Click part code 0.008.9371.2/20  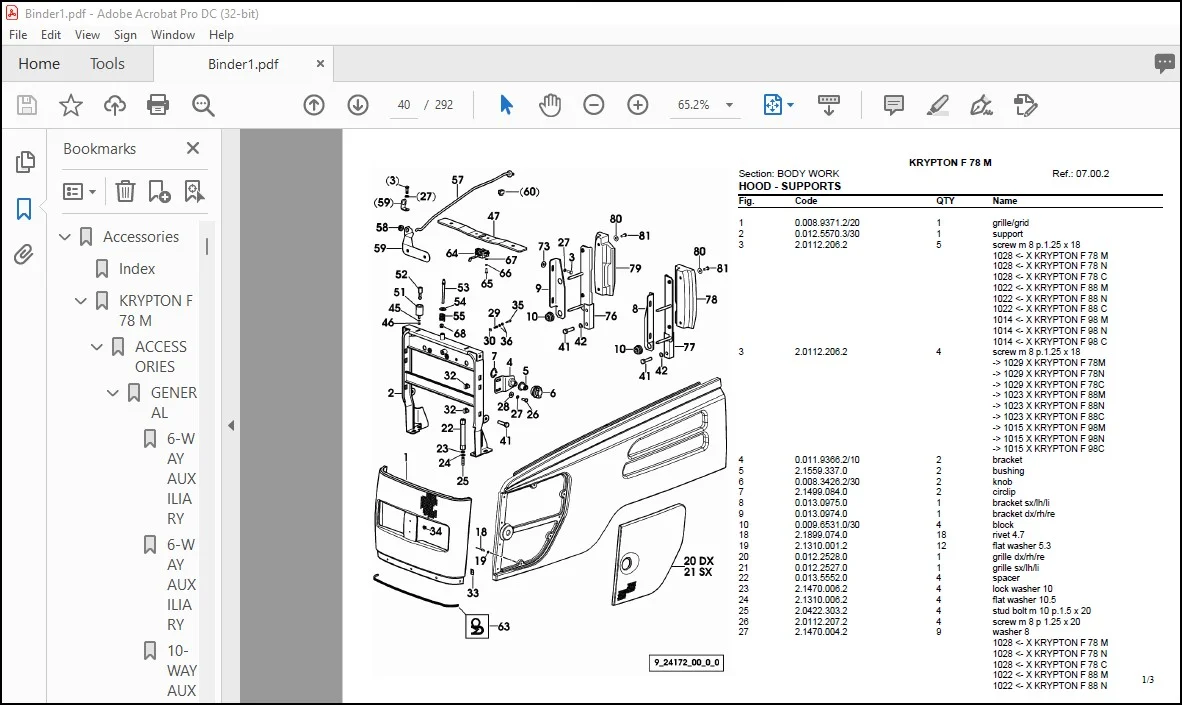click(x=827, y=223)
